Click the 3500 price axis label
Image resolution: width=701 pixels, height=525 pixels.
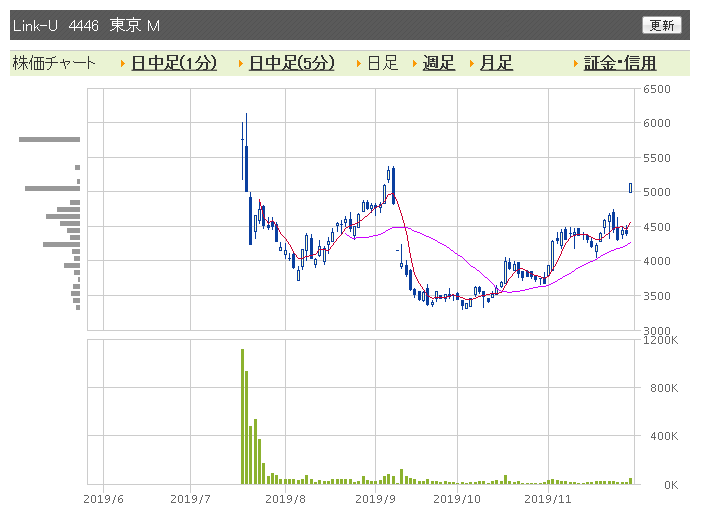(657, 296)
